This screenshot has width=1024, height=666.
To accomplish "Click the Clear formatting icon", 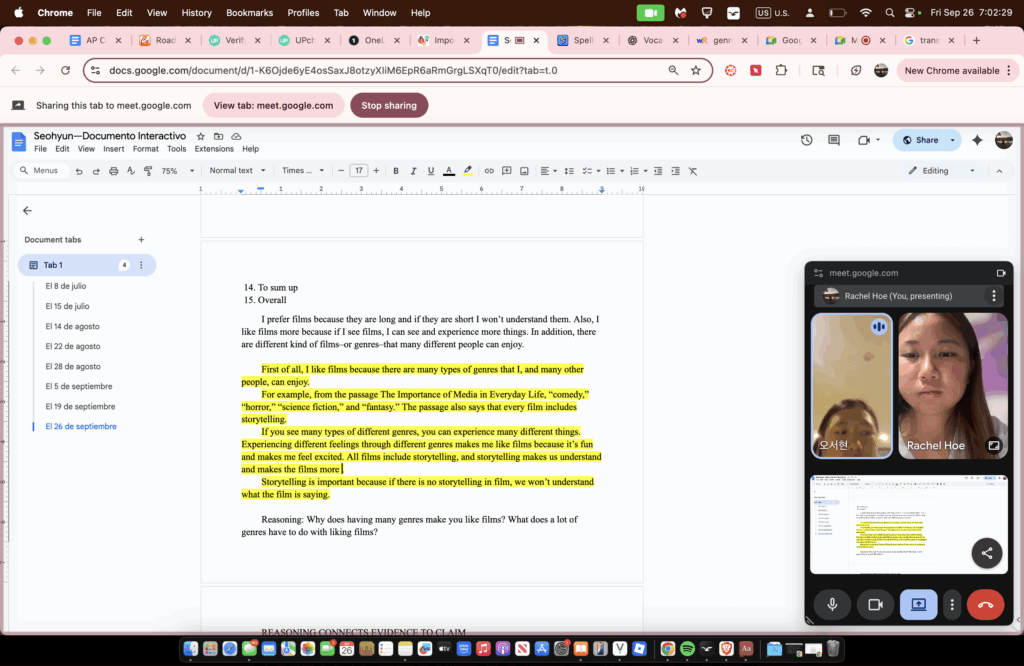I will (693, 171).
